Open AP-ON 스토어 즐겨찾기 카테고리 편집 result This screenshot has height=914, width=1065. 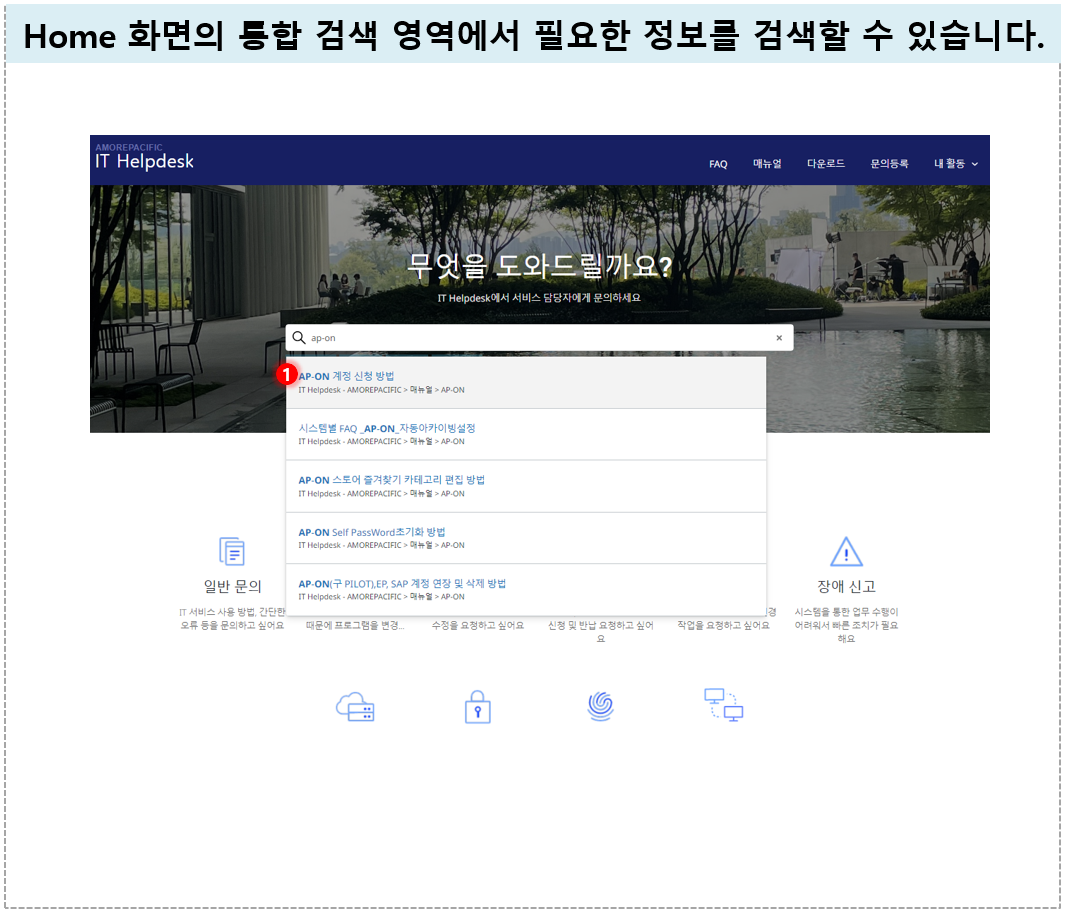coord(526,486)
